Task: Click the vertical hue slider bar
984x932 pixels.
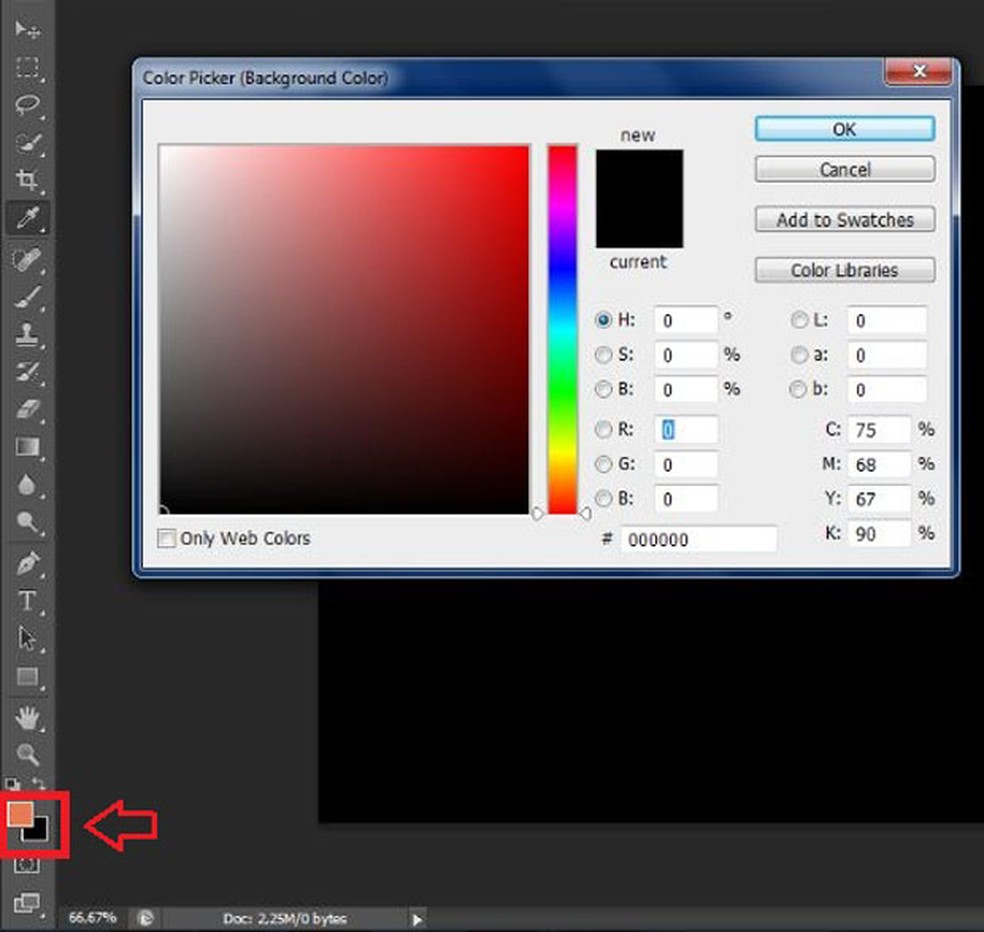Action: point(562,329)
